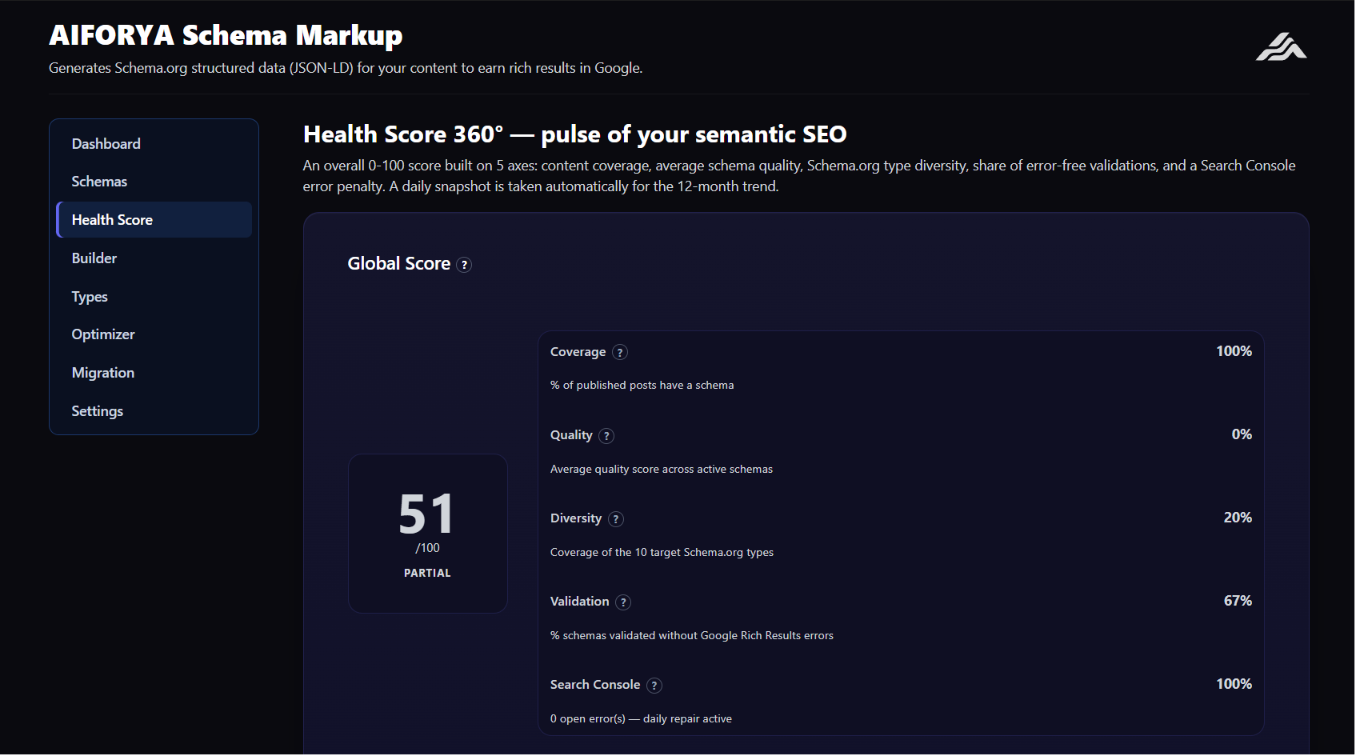
Task: Open the Settings page
Action: 154,411
